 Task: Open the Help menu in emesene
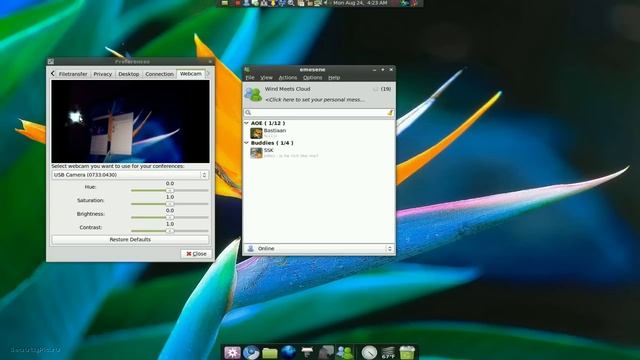[x=334, y=78]
